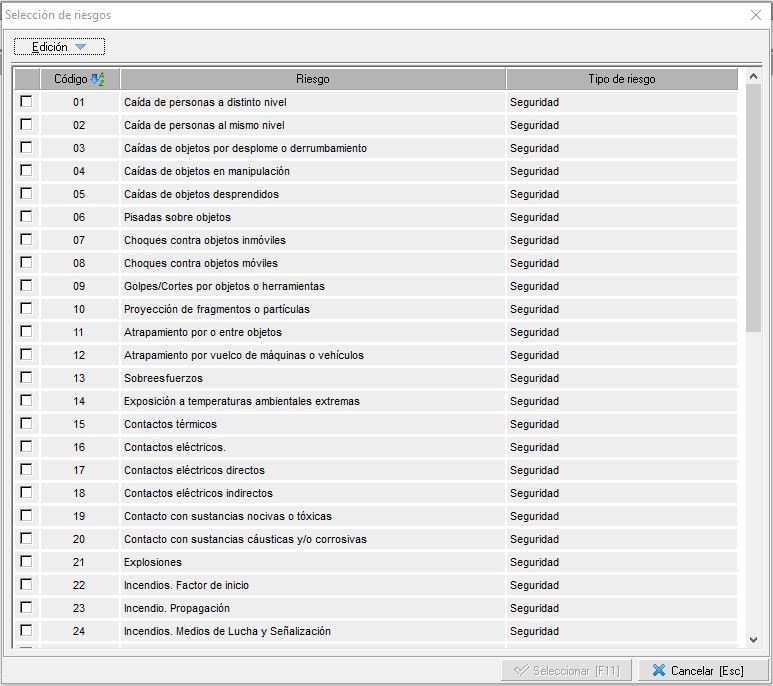Sort by Tipo de riesgo column header

621,79
